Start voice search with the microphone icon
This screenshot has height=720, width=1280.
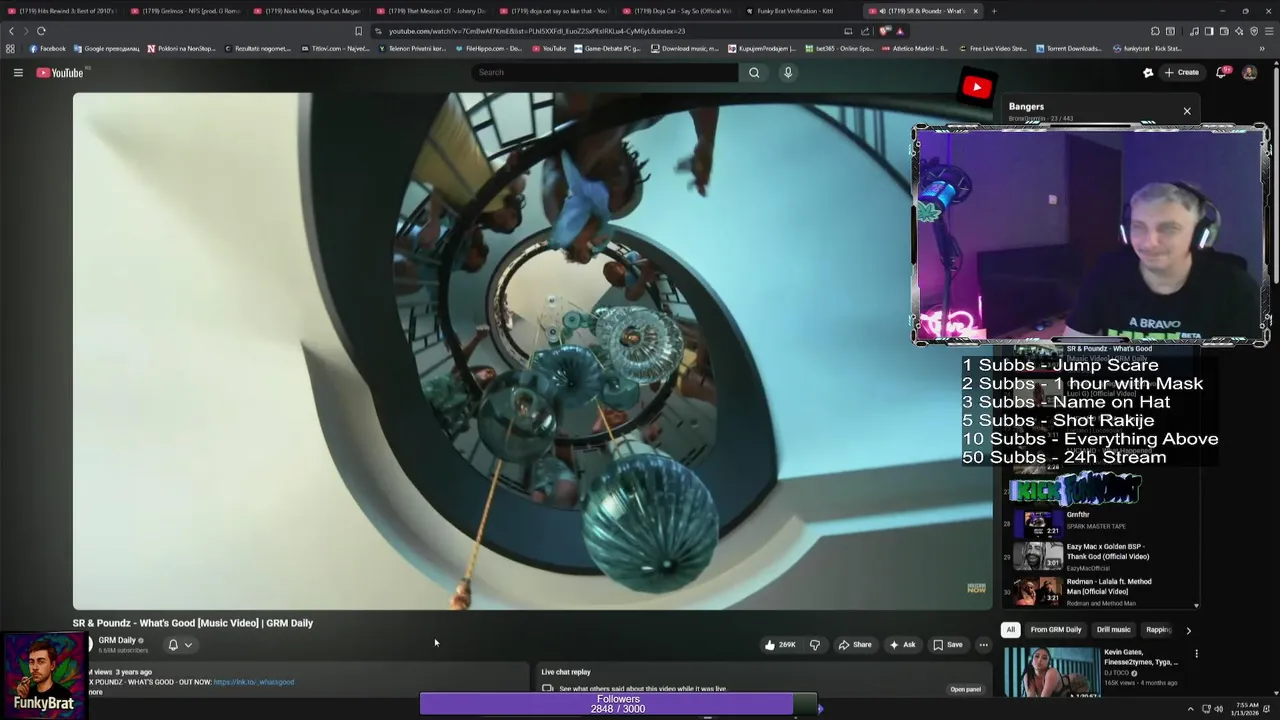pyautogui.click(x=788, y=72)
